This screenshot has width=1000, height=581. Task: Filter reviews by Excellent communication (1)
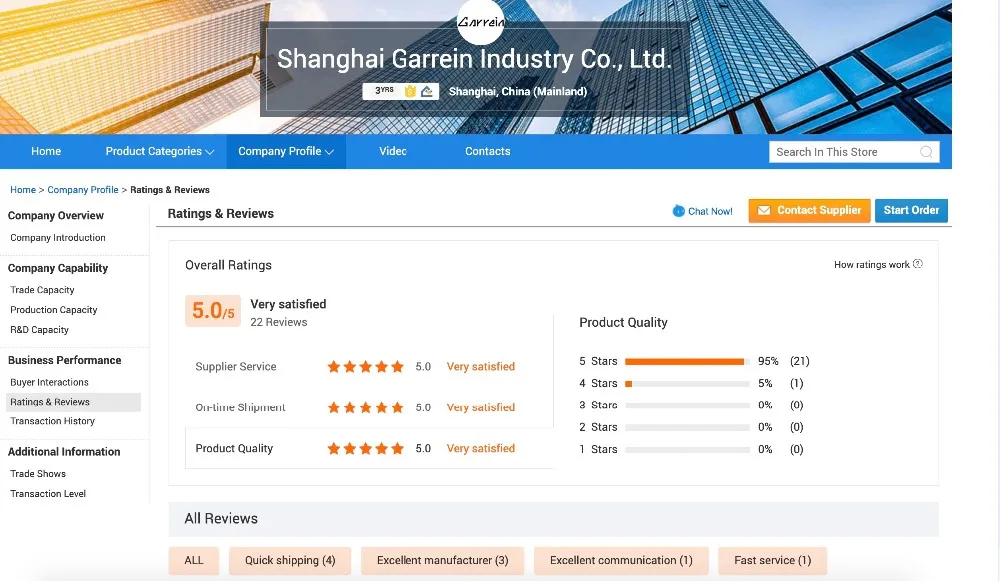(621, 561)
